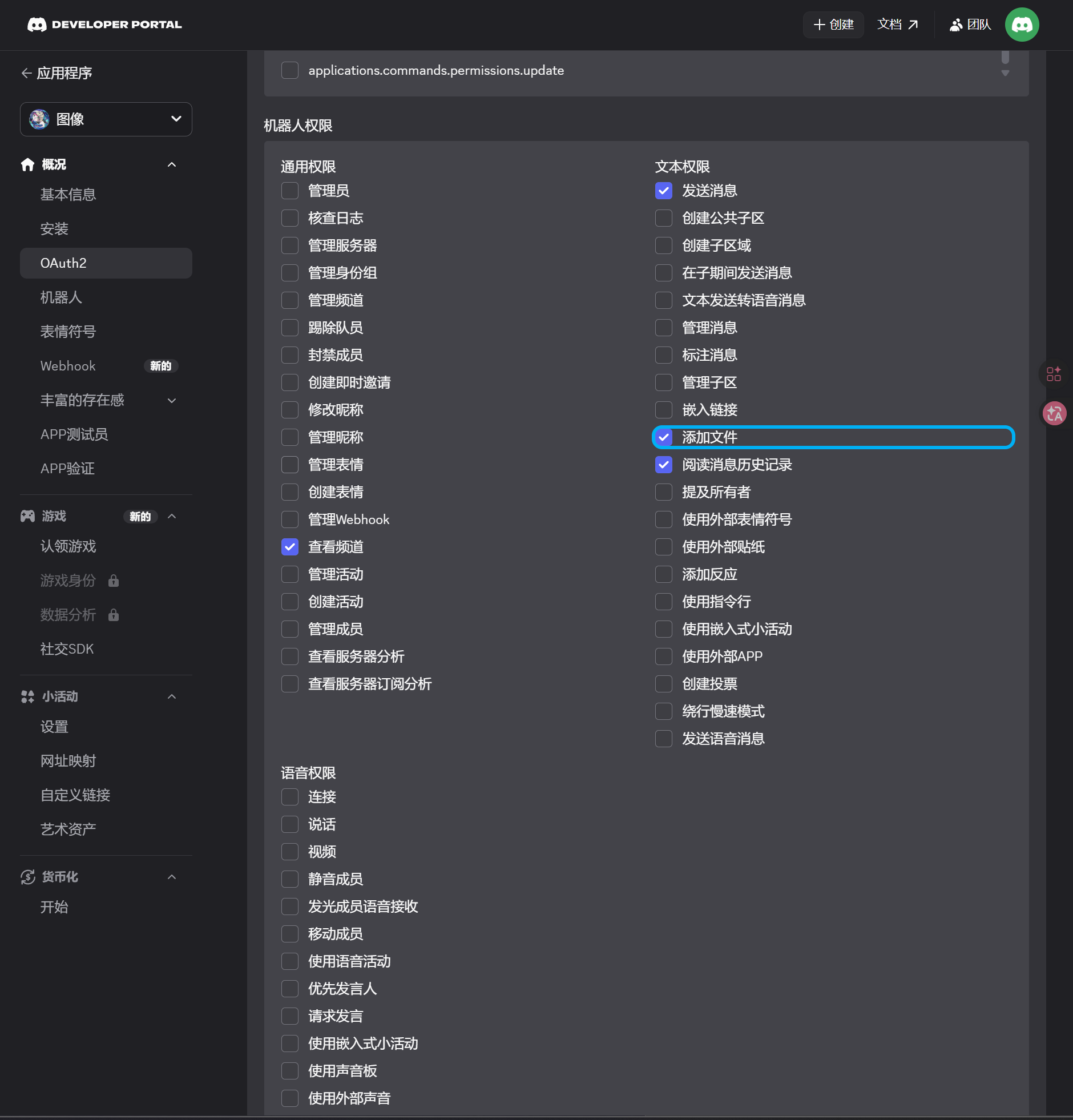Viewport: 1073px width, 1120px height.
Task: Click the lock icon next to 数据分析
Action: pyautogui.click(x=114, y=615)
